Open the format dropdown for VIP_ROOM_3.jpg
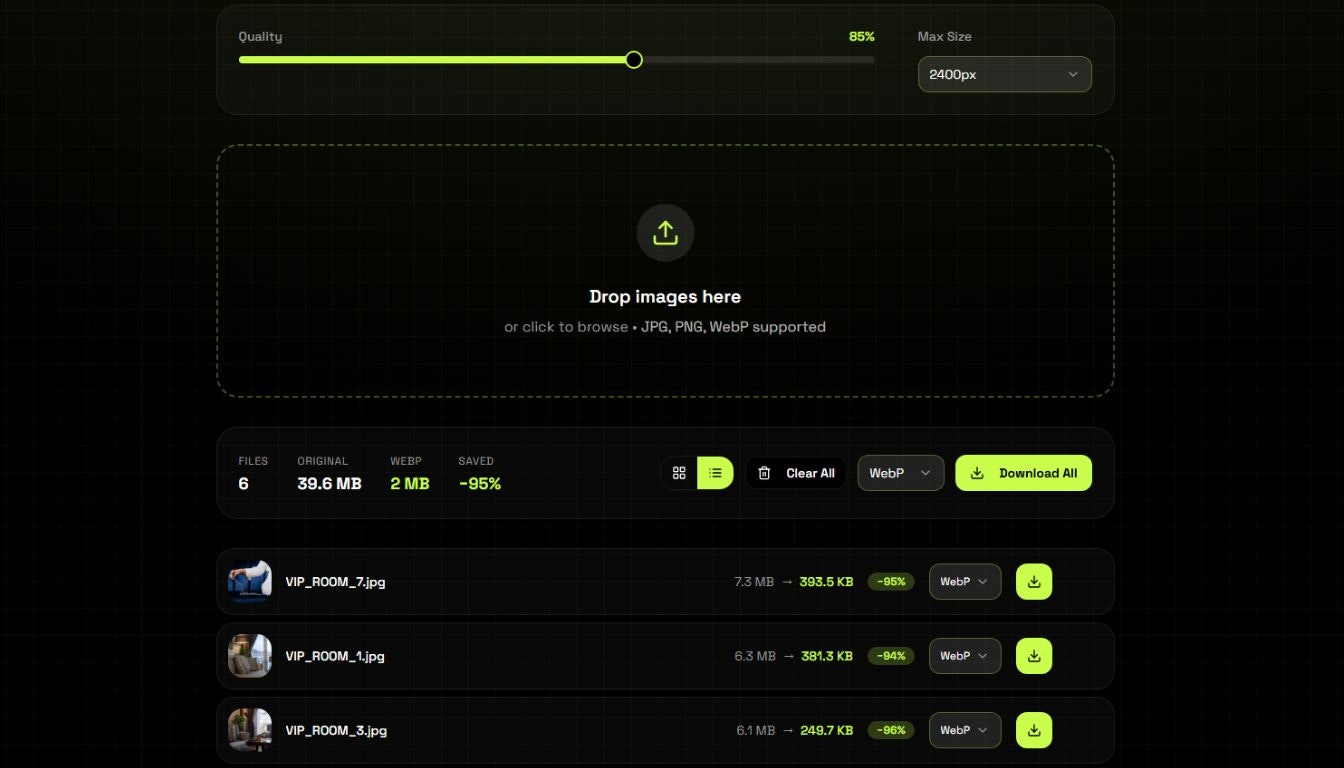 click(x=964, y=730)
